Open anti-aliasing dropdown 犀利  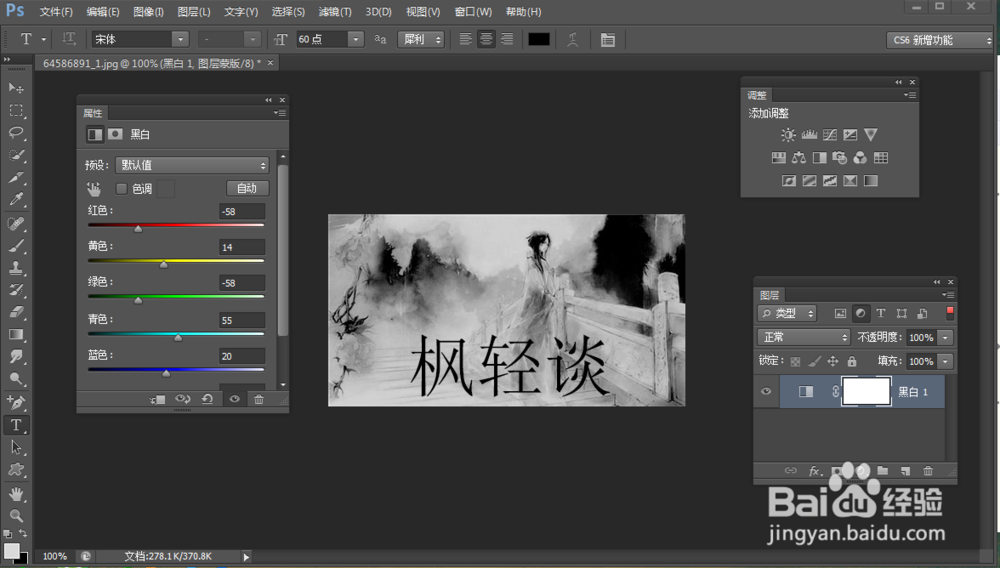click(x=420, y=40)
